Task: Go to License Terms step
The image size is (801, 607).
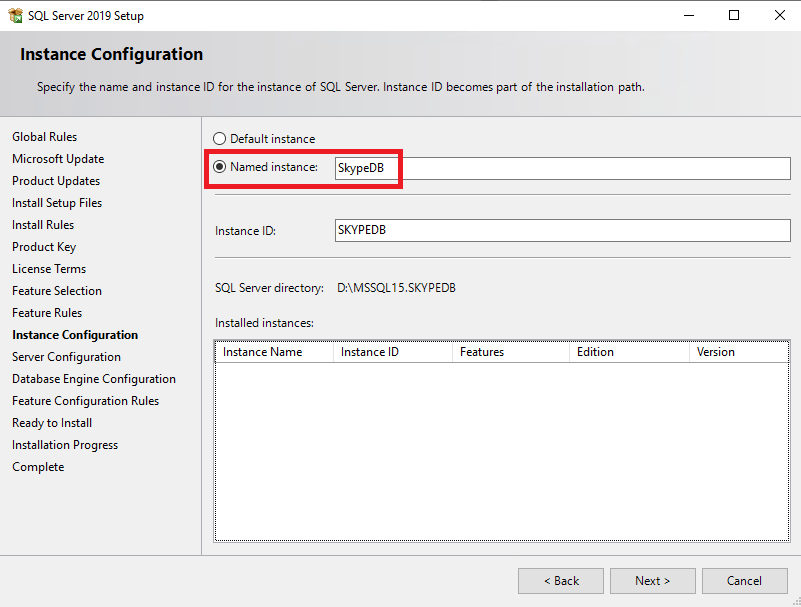Action: [49, 269]
